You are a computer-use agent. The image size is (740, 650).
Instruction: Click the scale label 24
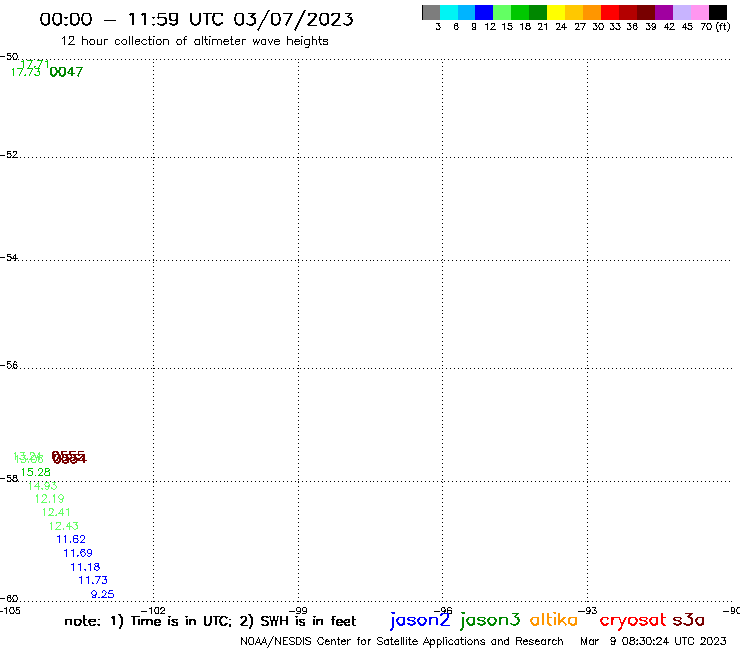pyautogui.click(x=561, y=27)
